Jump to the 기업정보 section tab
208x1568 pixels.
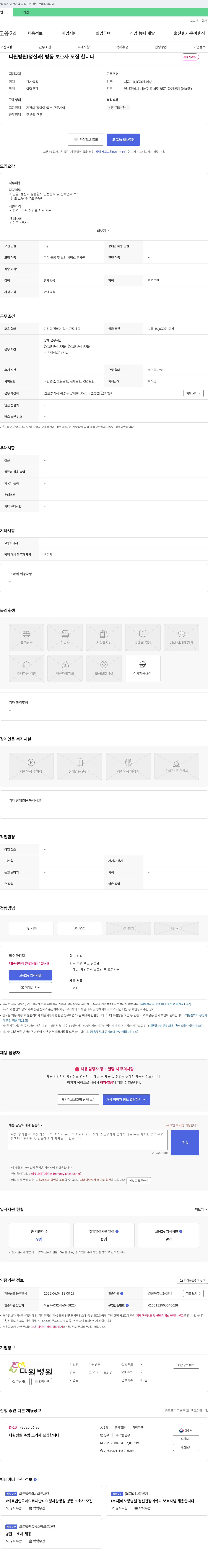[200, 47]
